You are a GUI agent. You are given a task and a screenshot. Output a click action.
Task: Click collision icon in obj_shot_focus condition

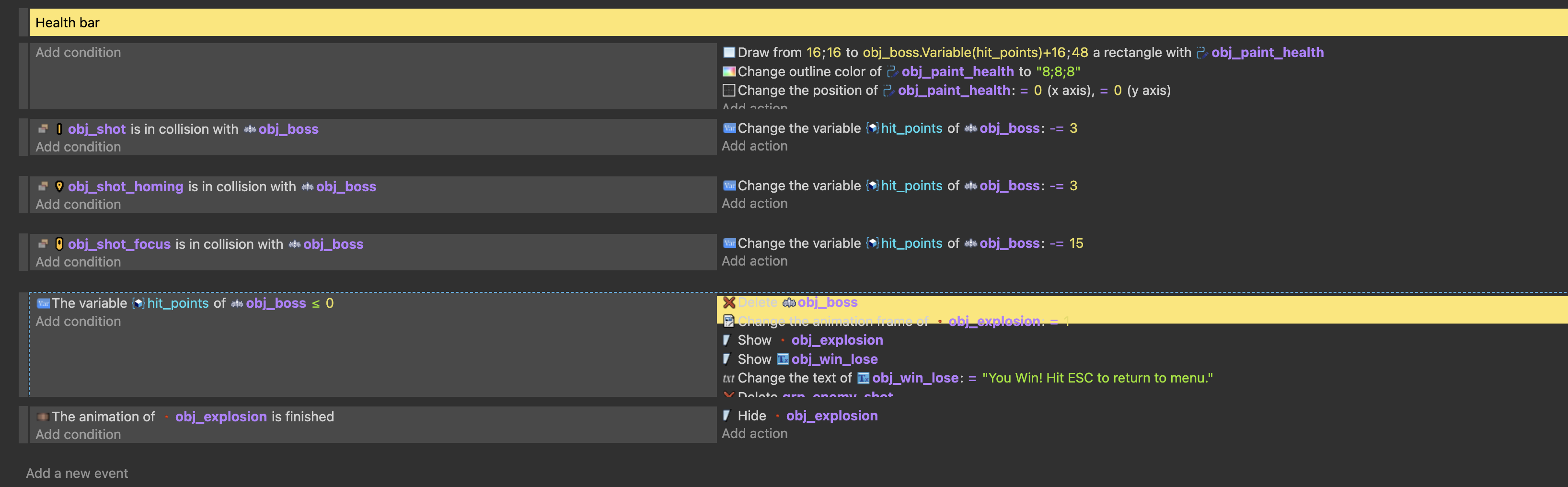(43, 244)
